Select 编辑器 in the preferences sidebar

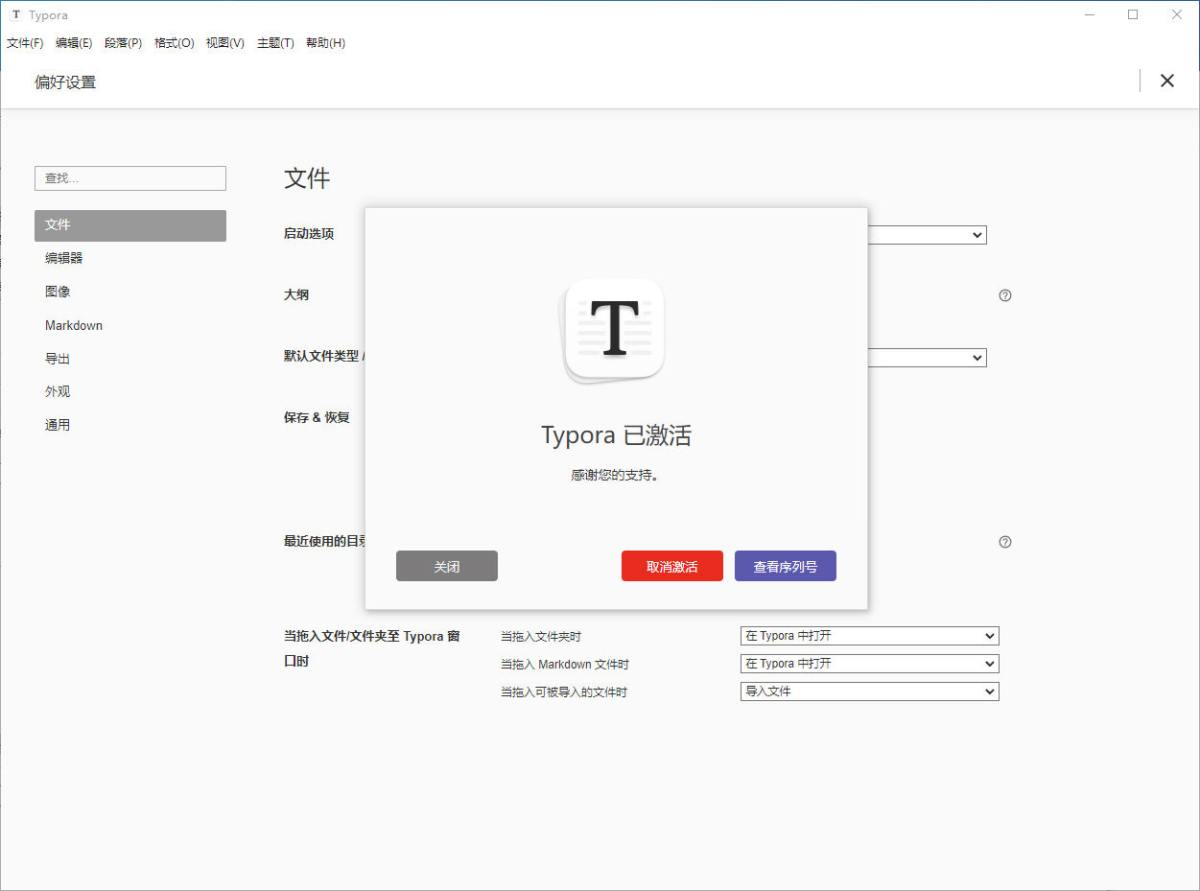pos(64,258)
